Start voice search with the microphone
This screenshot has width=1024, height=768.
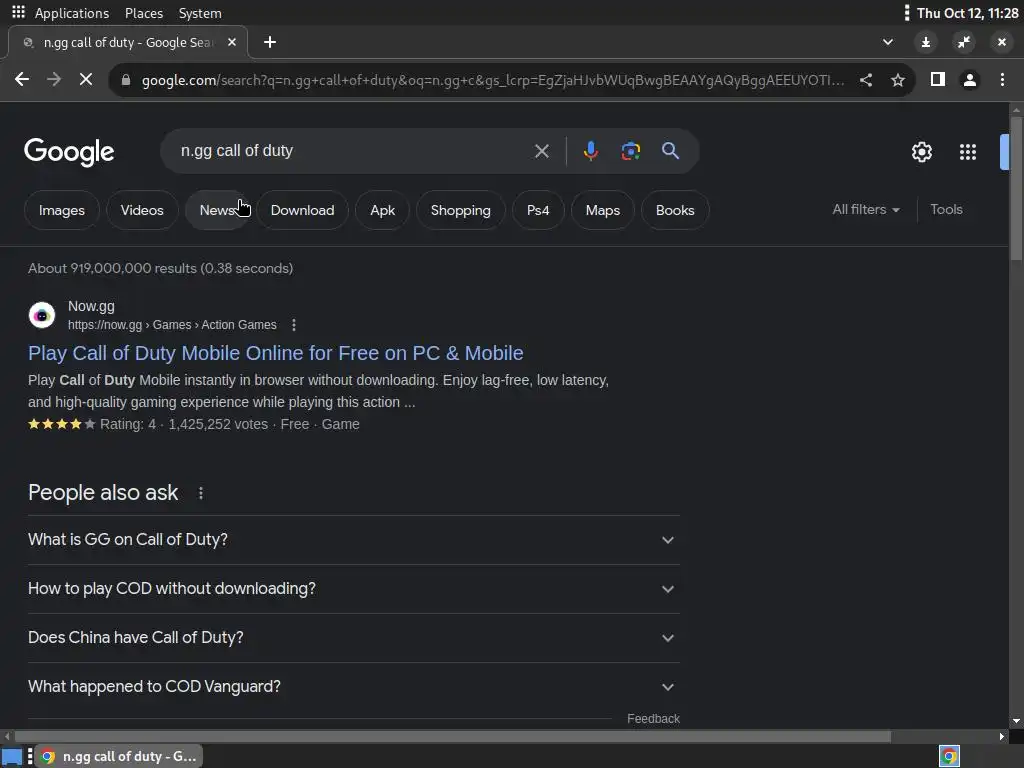click(590, 152)
